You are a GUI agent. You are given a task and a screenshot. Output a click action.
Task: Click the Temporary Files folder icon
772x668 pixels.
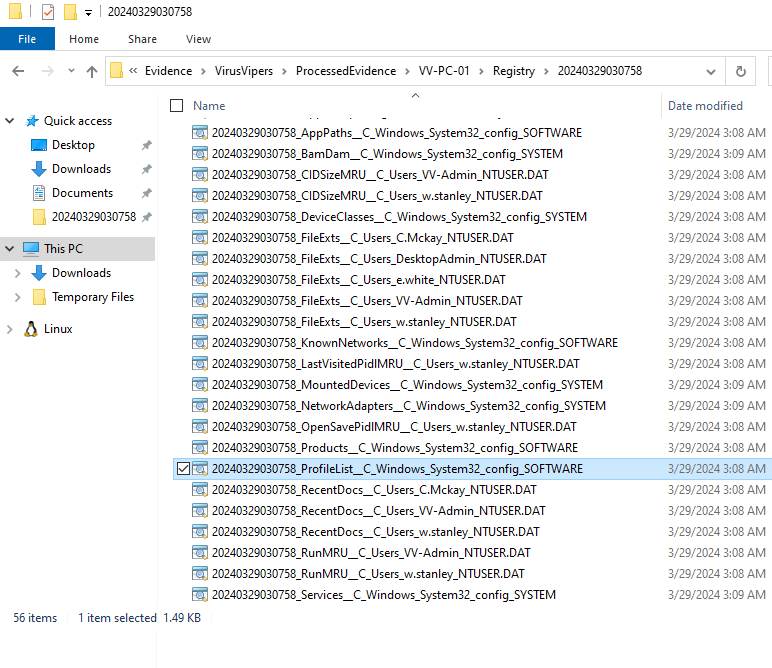pos(39,297)
